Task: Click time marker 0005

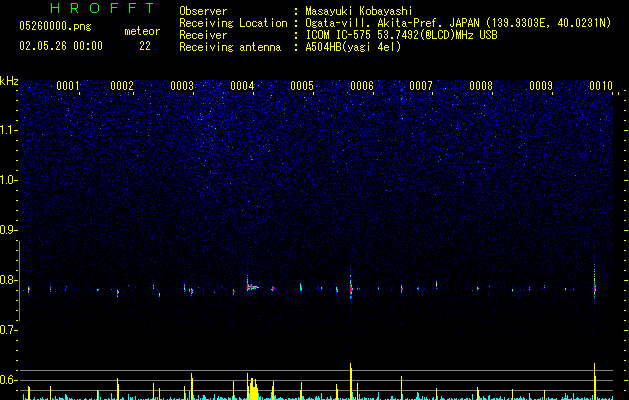Action: pyautogui.click(x=302, y=85)
